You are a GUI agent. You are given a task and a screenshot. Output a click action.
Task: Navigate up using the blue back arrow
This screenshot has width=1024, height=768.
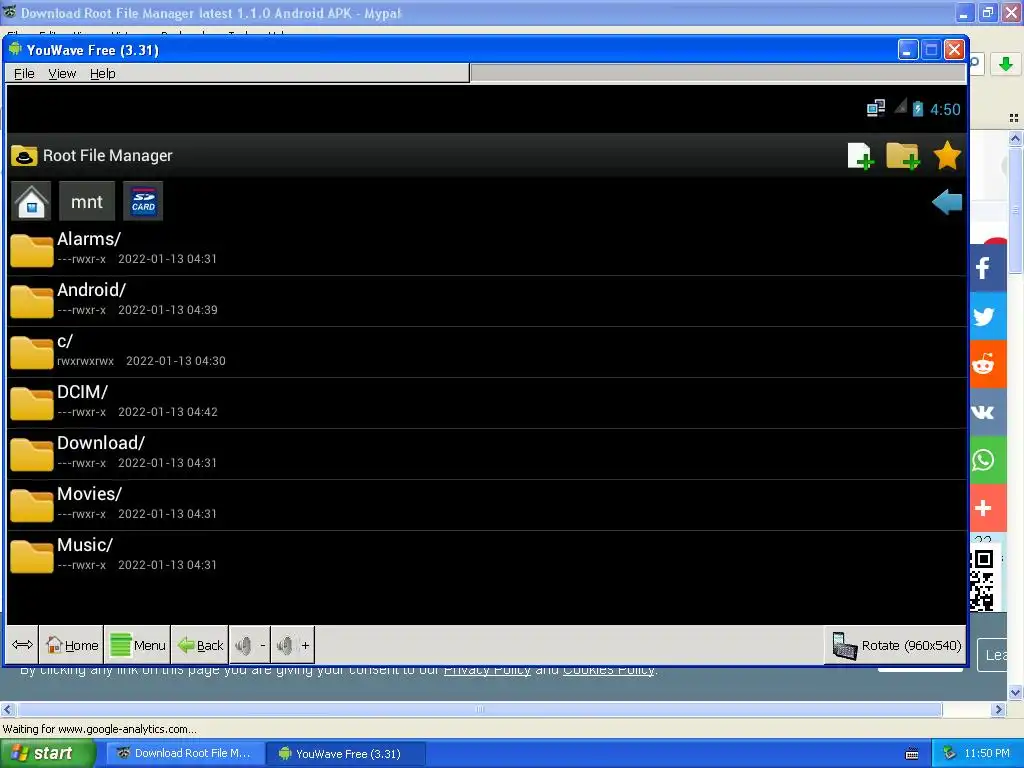point(947,202)
